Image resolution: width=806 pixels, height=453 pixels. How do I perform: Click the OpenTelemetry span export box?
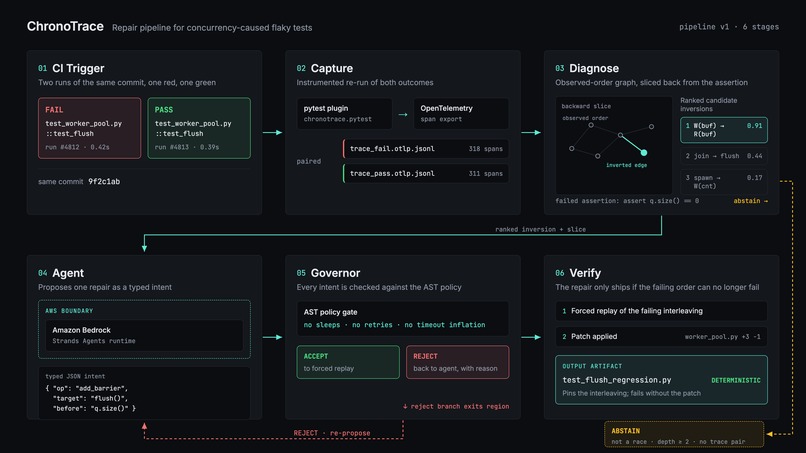[461, 114]
